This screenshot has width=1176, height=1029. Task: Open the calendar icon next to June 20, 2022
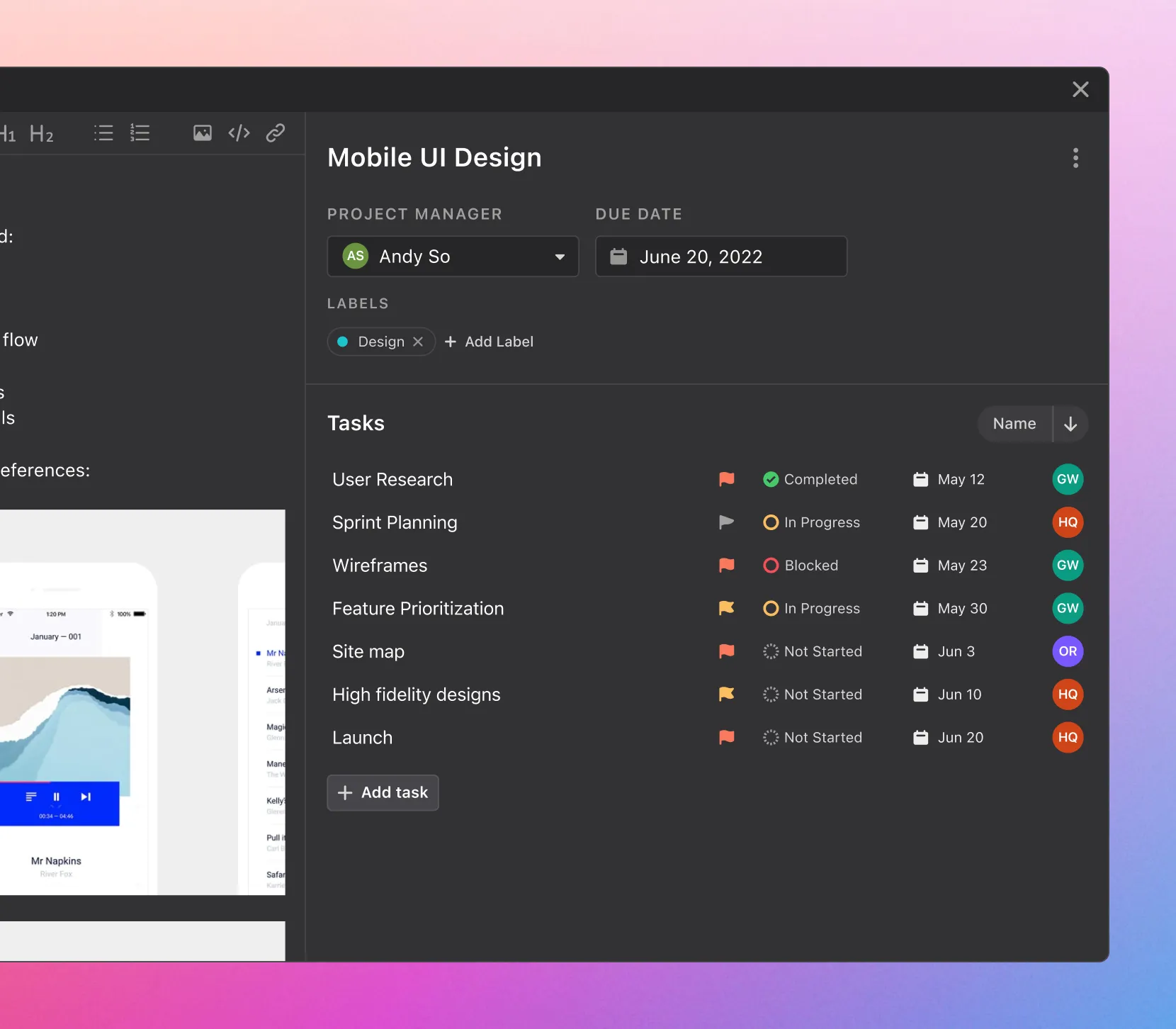(619, 257)
